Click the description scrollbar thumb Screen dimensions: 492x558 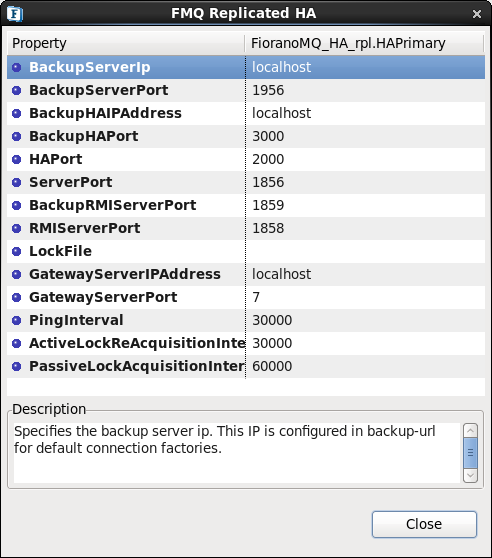coord(470,453)
